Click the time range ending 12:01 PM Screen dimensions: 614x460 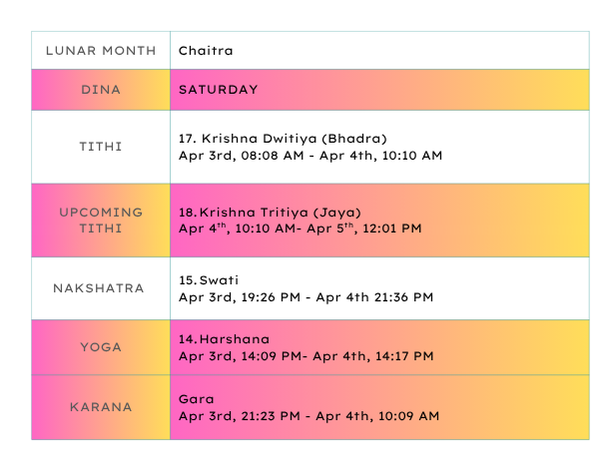coord(300,229)
